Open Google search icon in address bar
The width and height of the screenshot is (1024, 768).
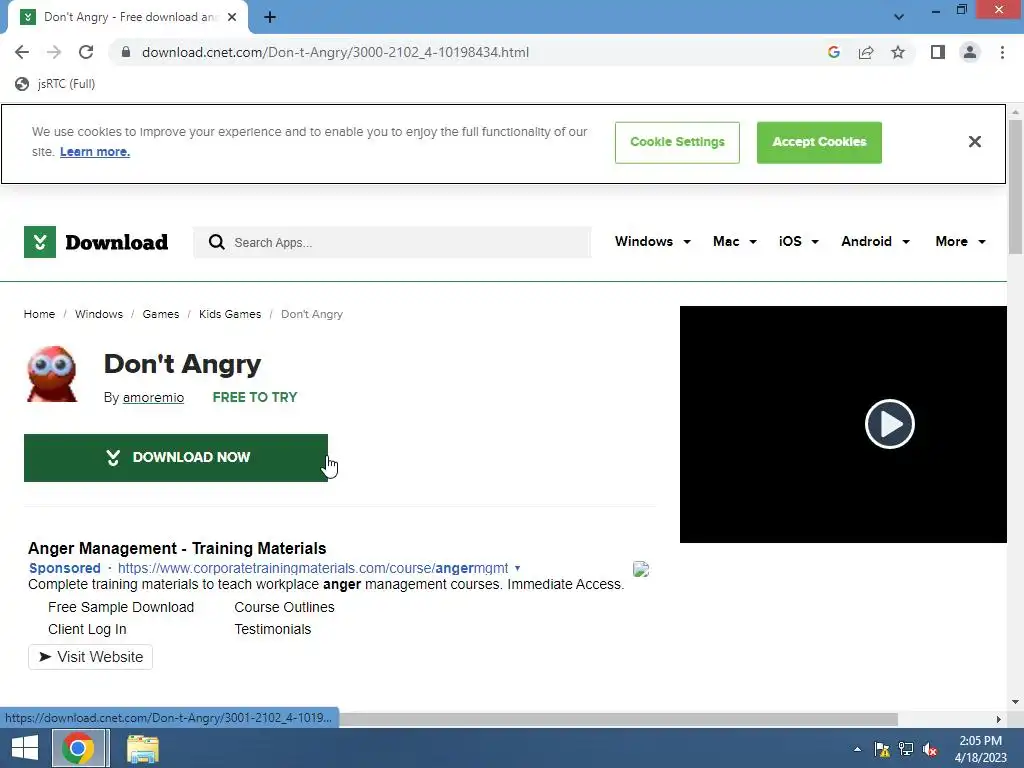tap(833, 52)
